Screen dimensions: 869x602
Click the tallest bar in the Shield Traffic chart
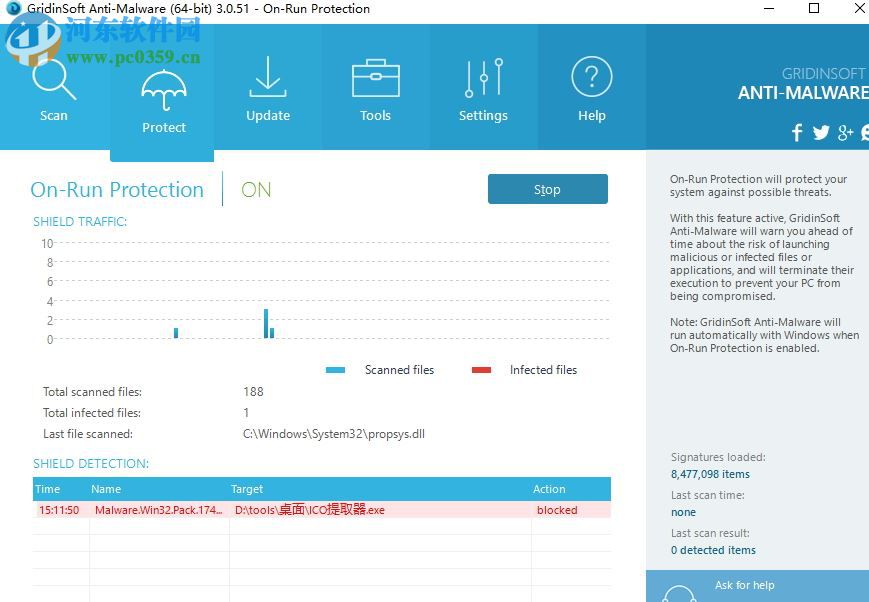(x=266, y=322)
